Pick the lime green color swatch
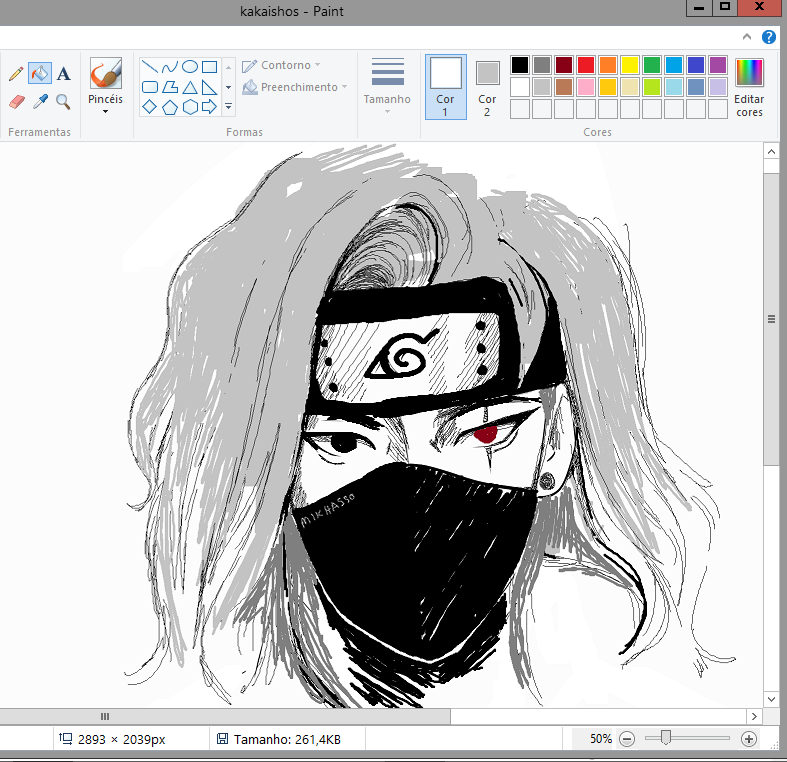Image resolution: width=787 pixels, height=762 pixels. point(652,87)
